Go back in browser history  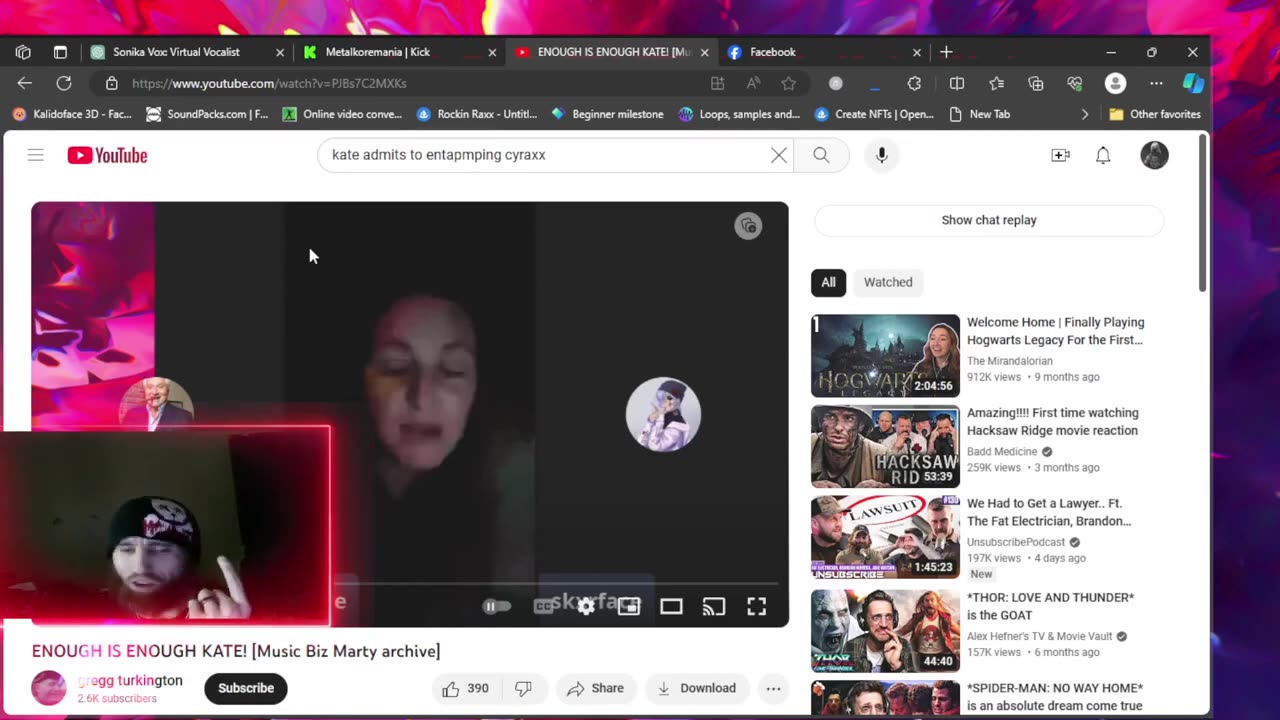click(25, 83)
